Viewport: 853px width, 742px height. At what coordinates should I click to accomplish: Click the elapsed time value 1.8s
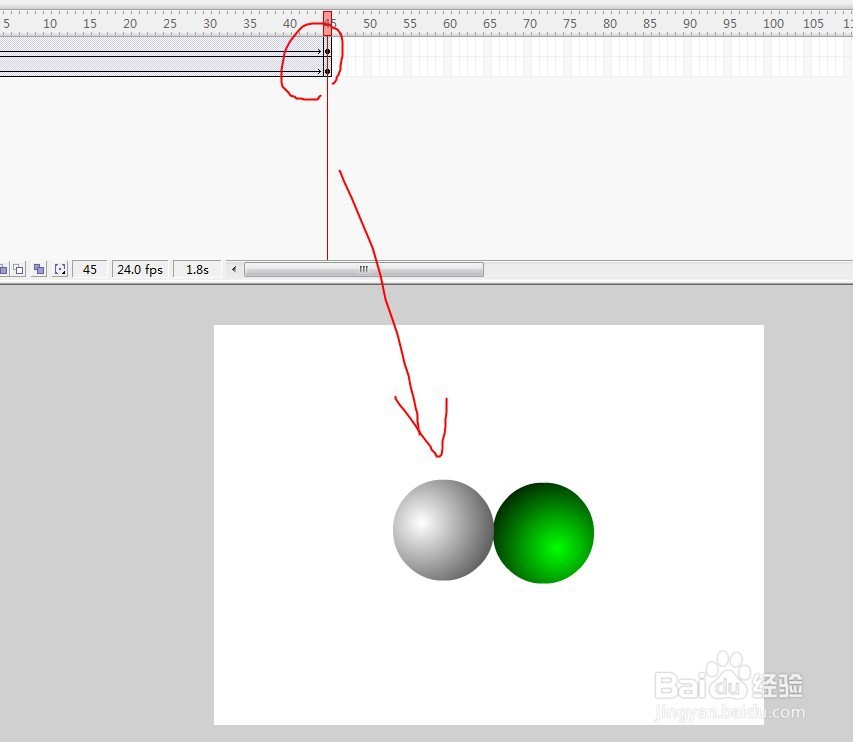(197, 269)
